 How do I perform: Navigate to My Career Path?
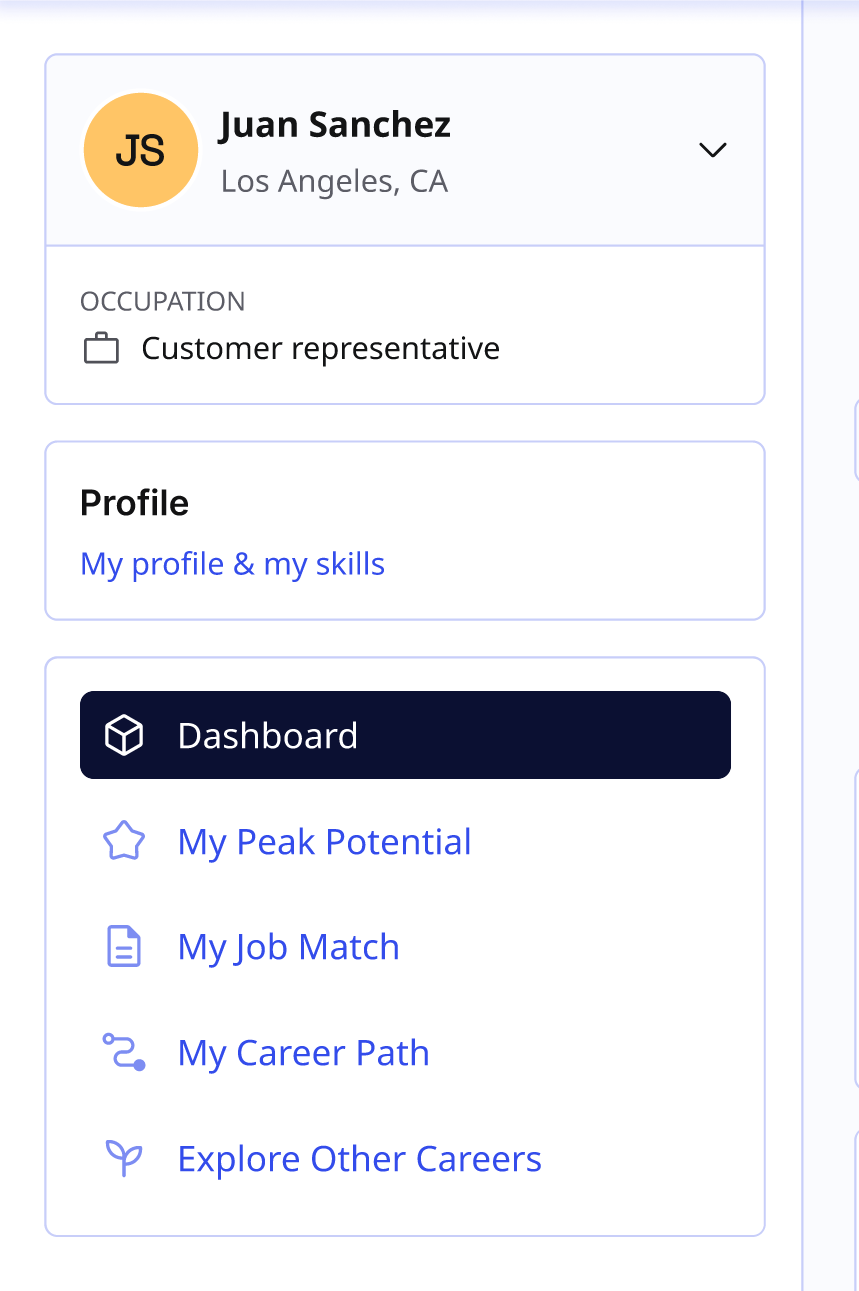pos(303,1053)
